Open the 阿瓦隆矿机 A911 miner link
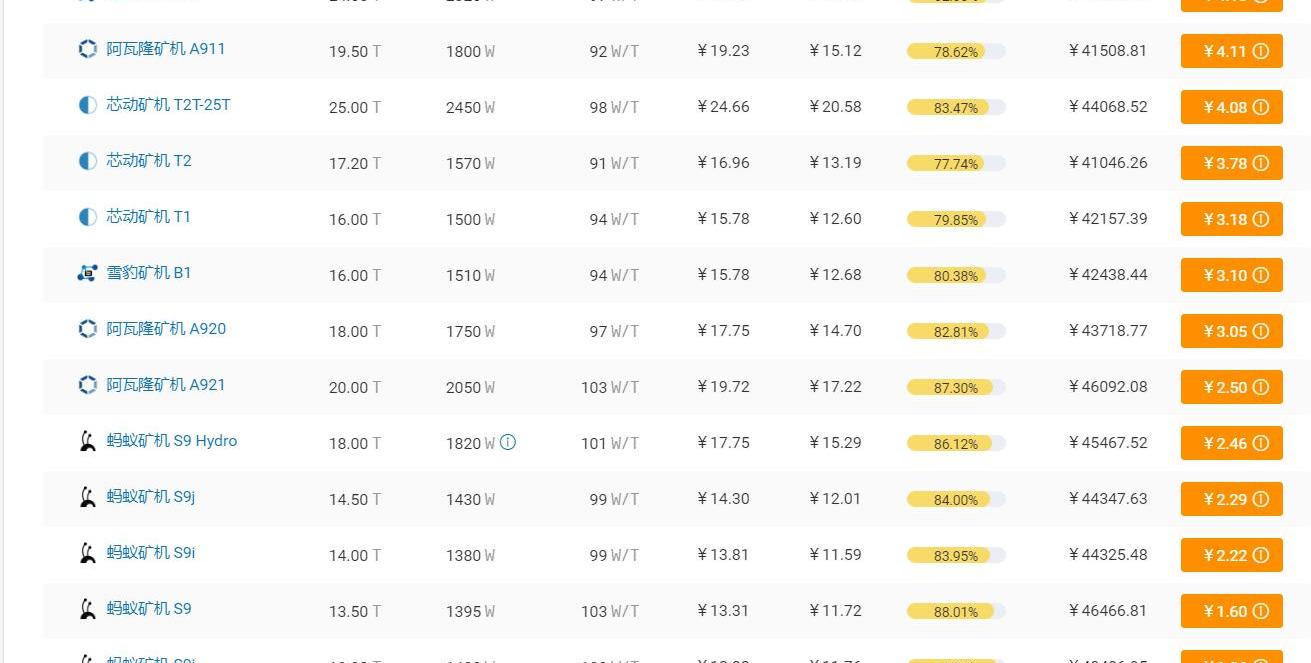 point(166,49)
